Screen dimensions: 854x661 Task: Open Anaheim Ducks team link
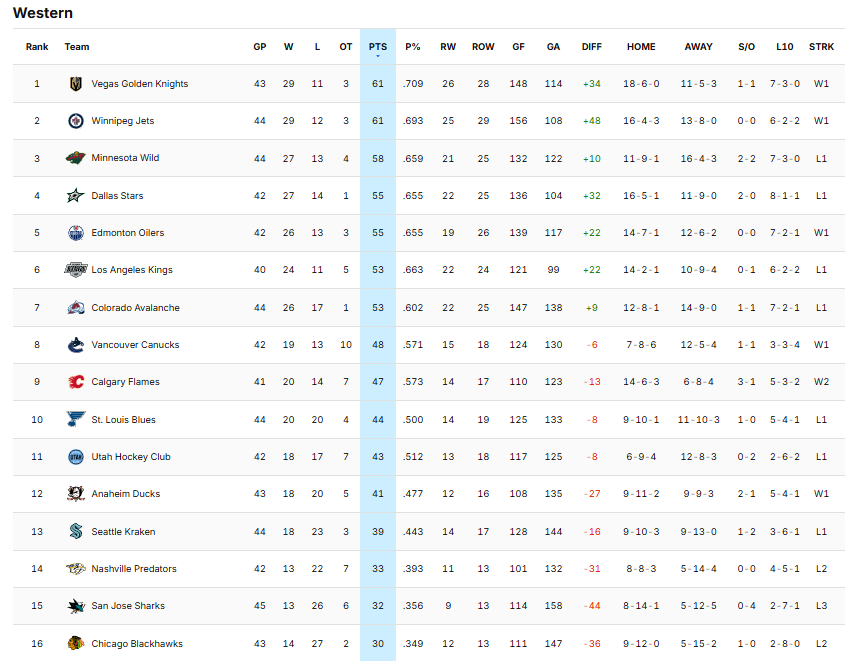click(x=126, y=494)
